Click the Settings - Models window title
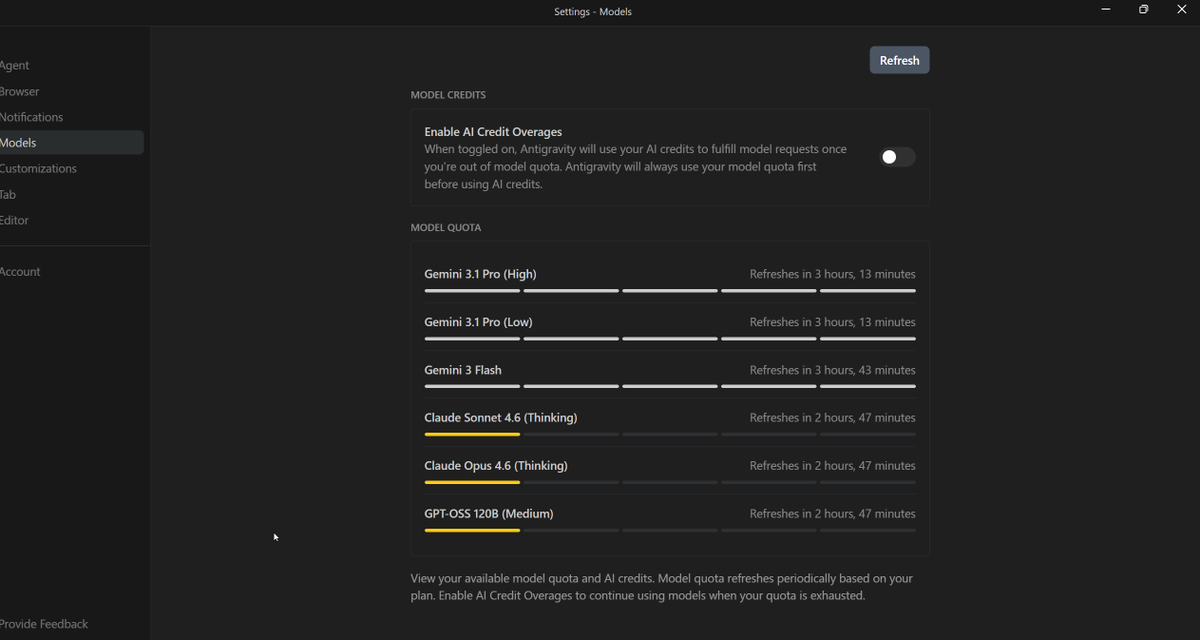1200x640 pixels. click(x=593, y=12)
